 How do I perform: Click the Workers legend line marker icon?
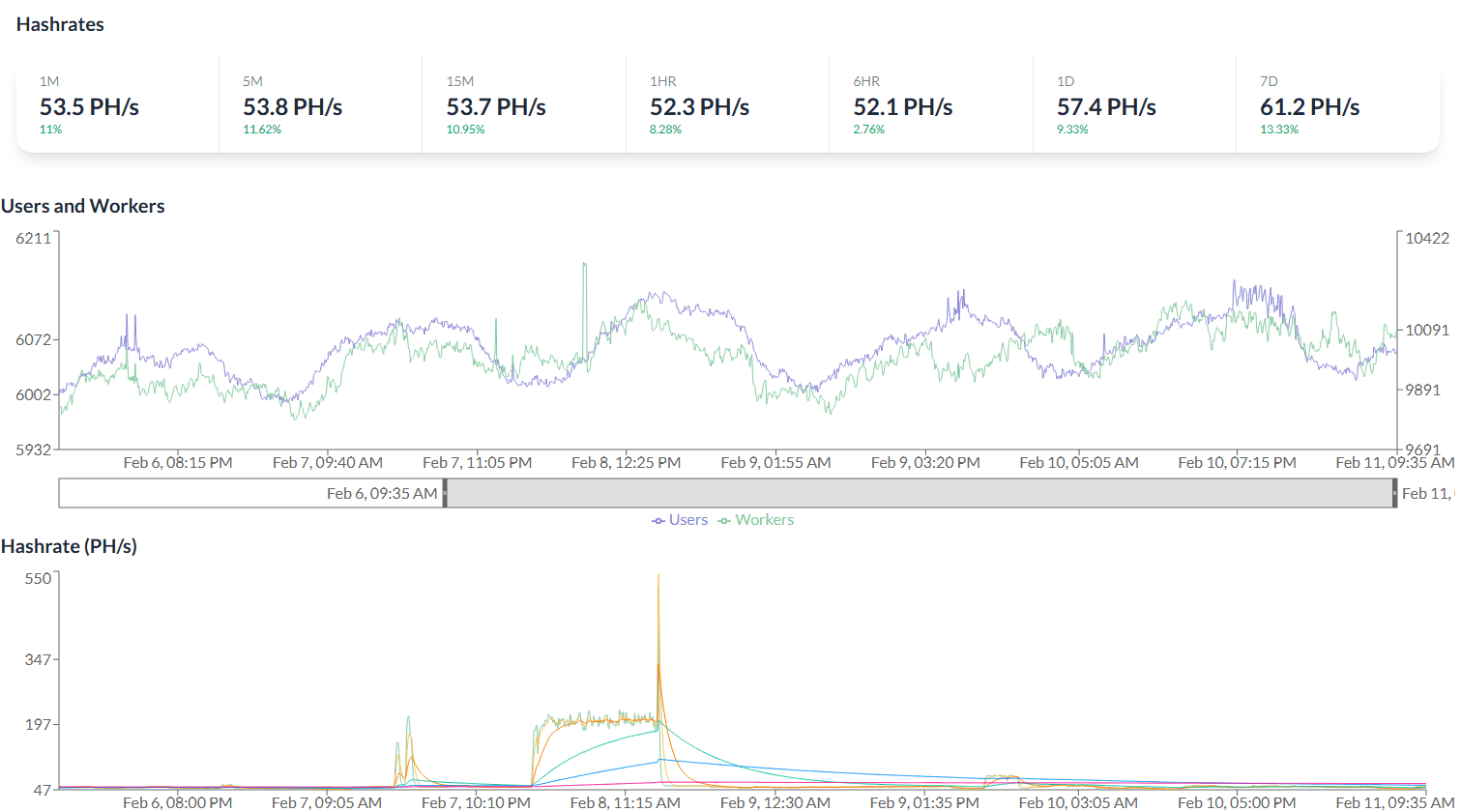[724, 520]
